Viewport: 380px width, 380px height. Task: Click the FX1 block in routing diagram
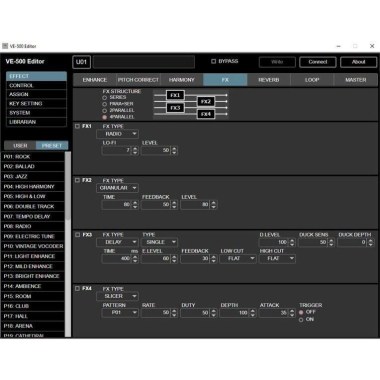(x=175, y=95)
